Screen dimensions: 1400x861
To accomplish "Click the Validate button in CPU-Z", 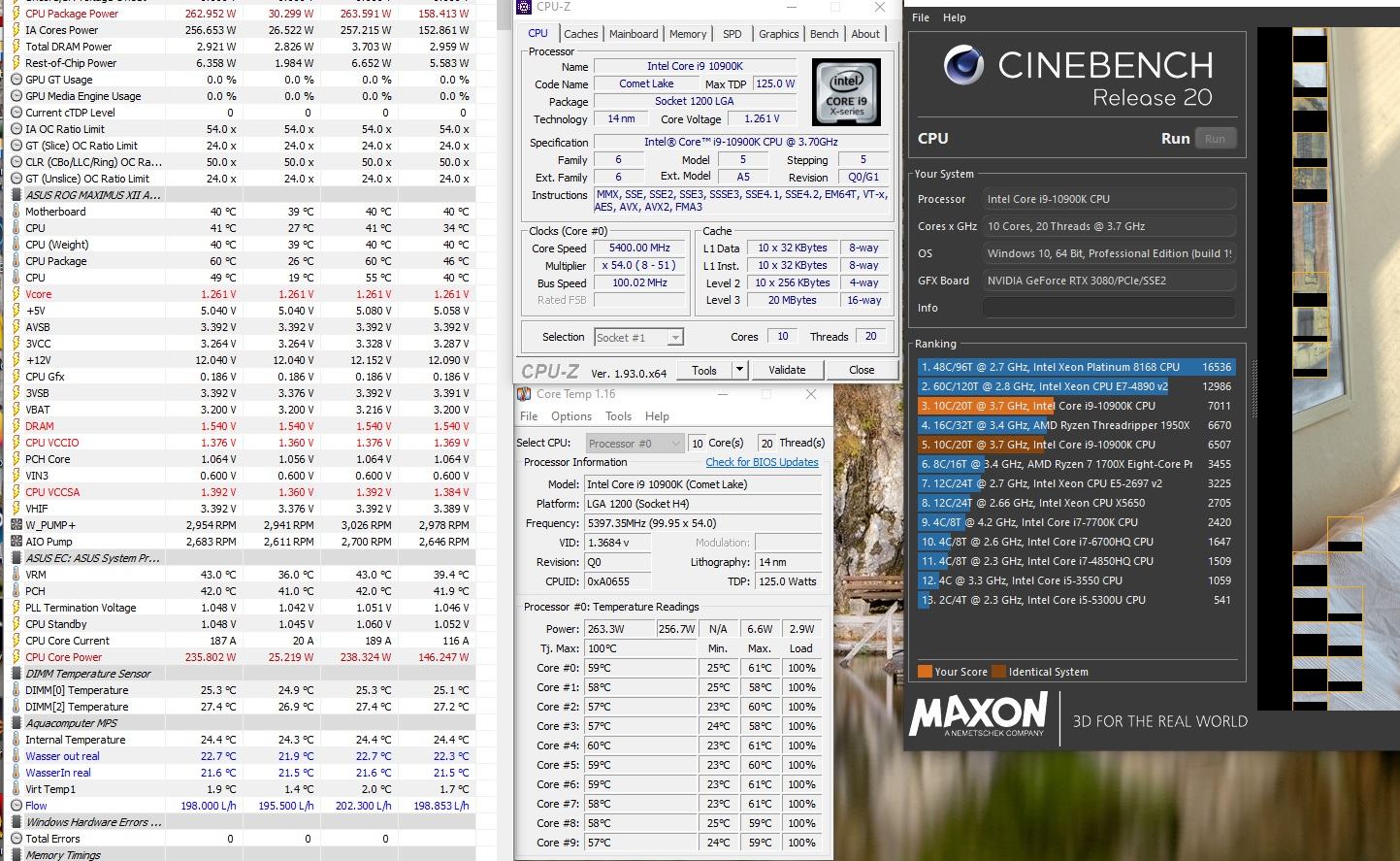I will tap(787, 370).
